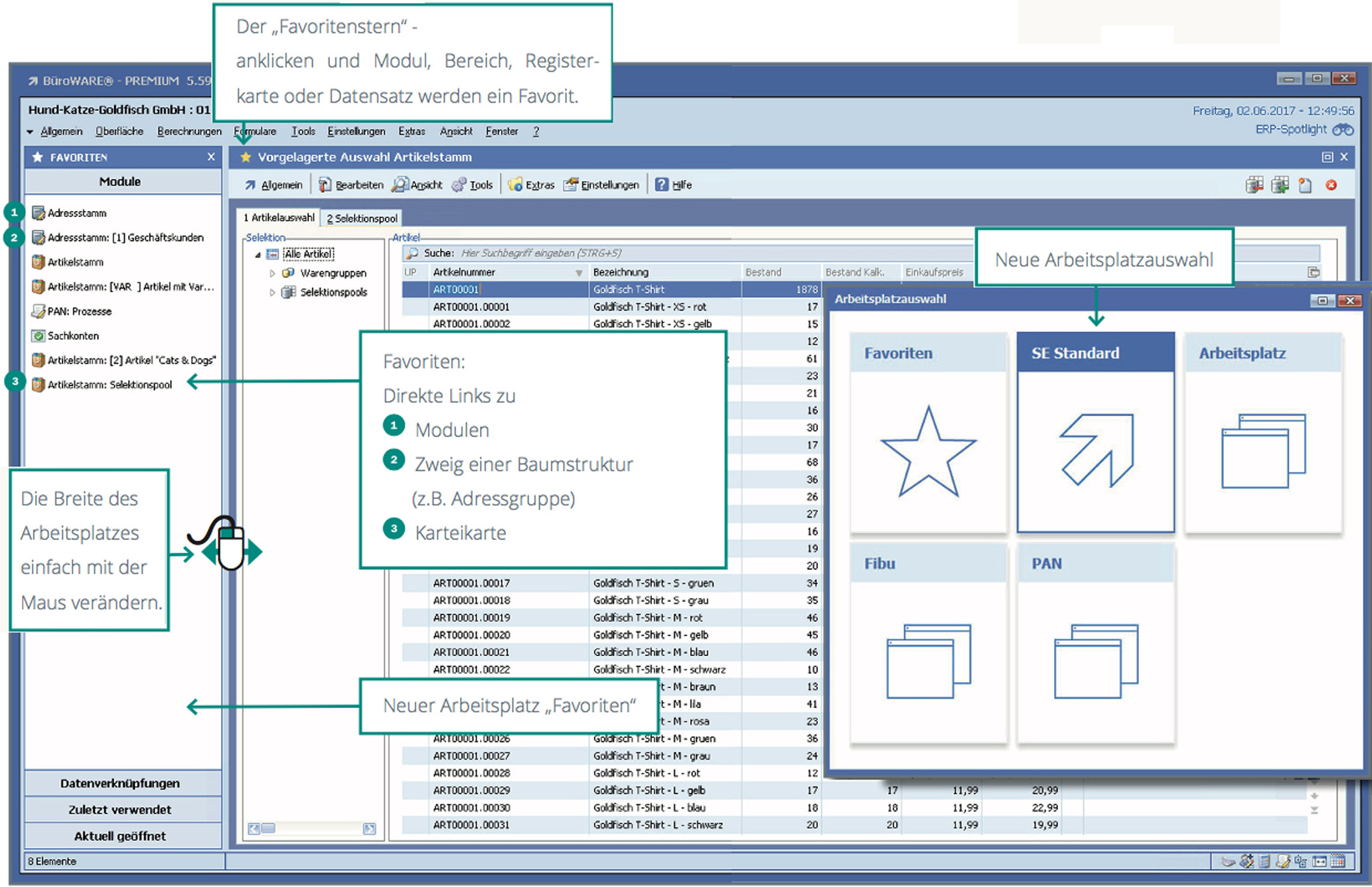1372x887 pixels.
Task: Click the table-with-green-plus toolbar icon
Action: 1280,185
